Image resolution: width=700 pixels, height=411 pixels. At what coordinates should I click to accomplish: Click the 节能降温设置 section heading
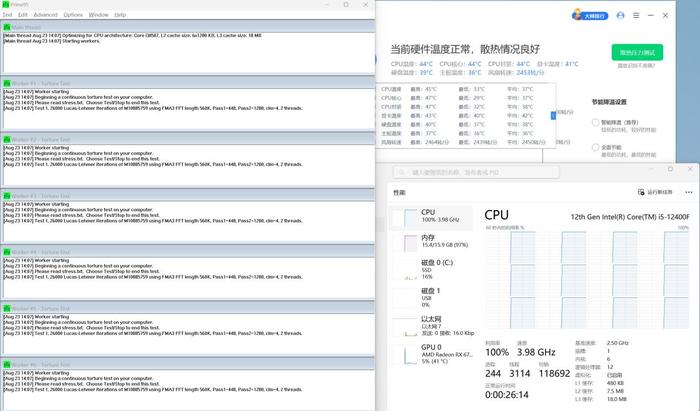pos(609,102)
